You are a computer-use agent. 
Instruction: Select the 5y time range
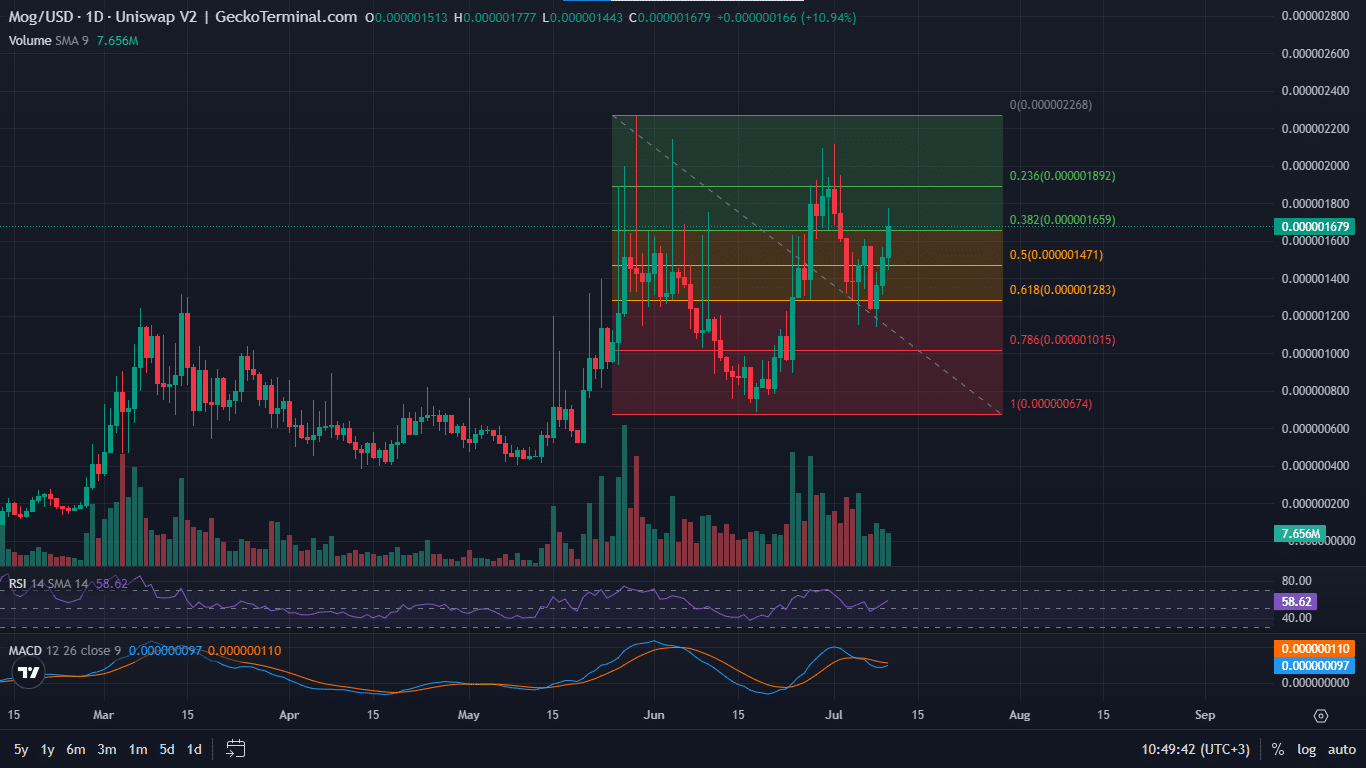point(21,749)
